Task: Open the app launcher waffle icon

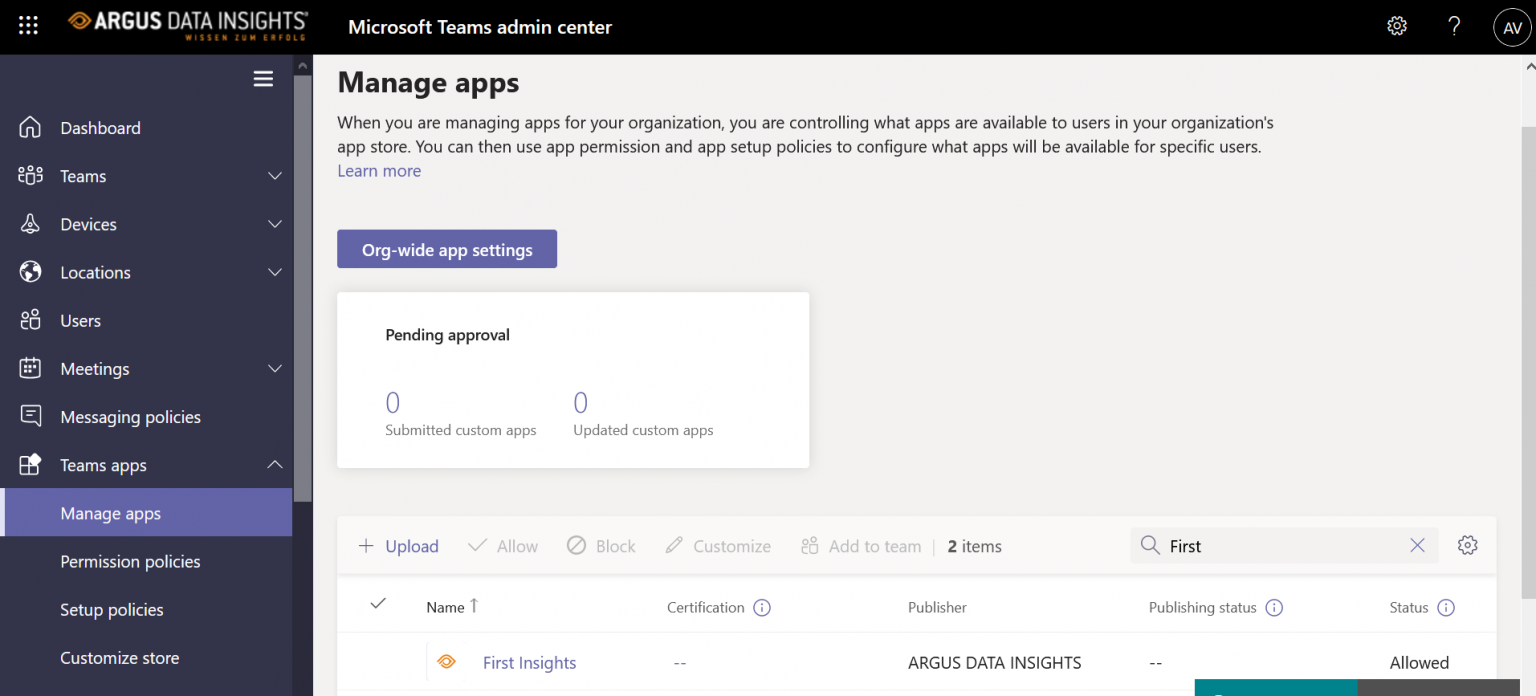Action: coord(28,26)
